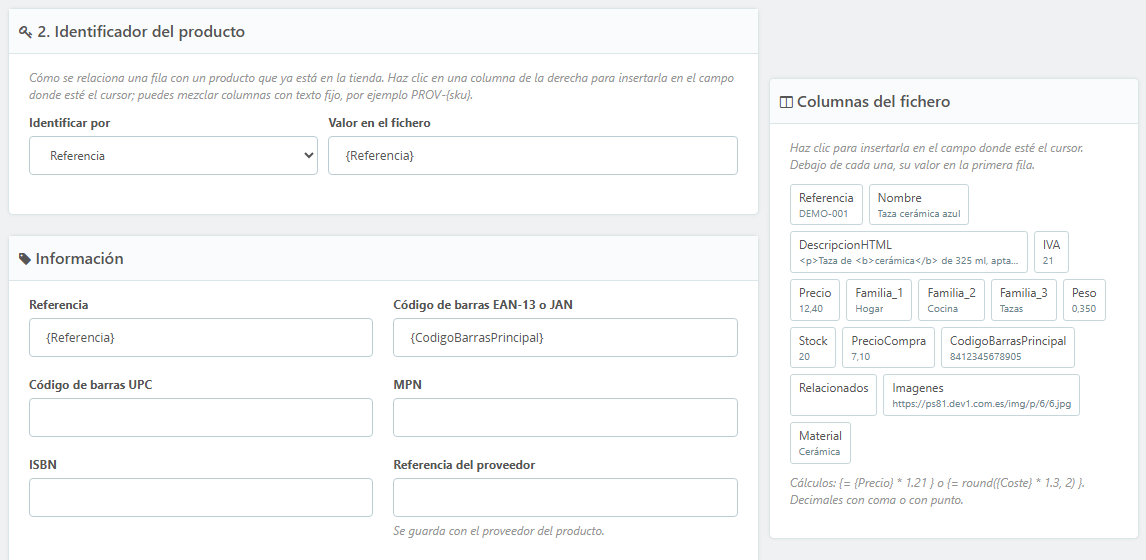Click the 'Identificar por' label

[69, 123]
